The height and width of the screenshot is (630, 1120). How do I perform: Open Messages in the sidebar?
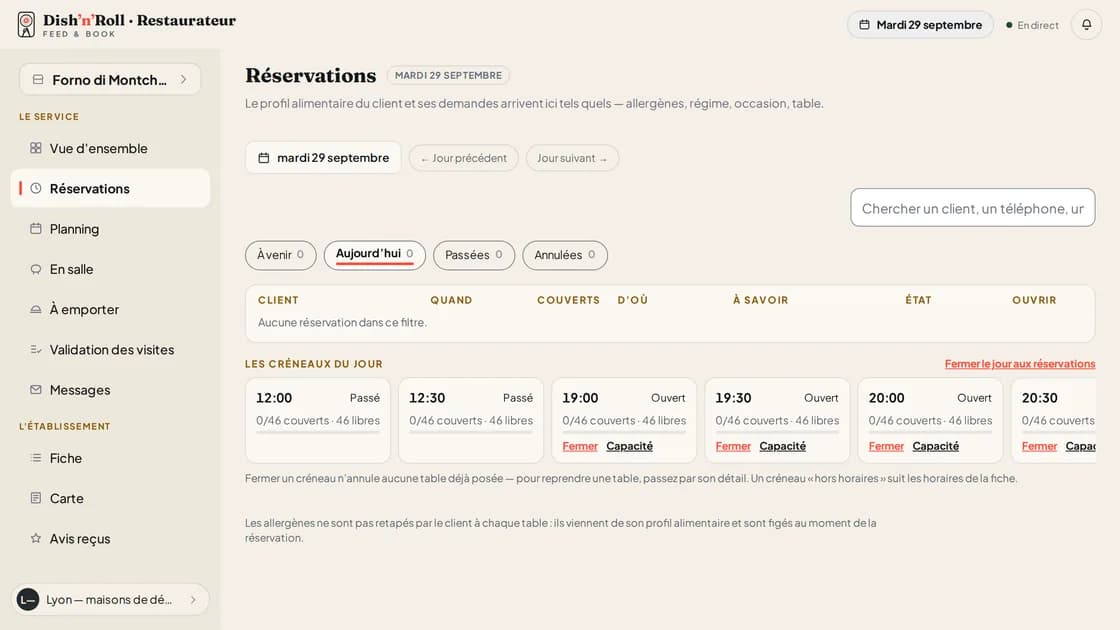[x=110, y=390]
